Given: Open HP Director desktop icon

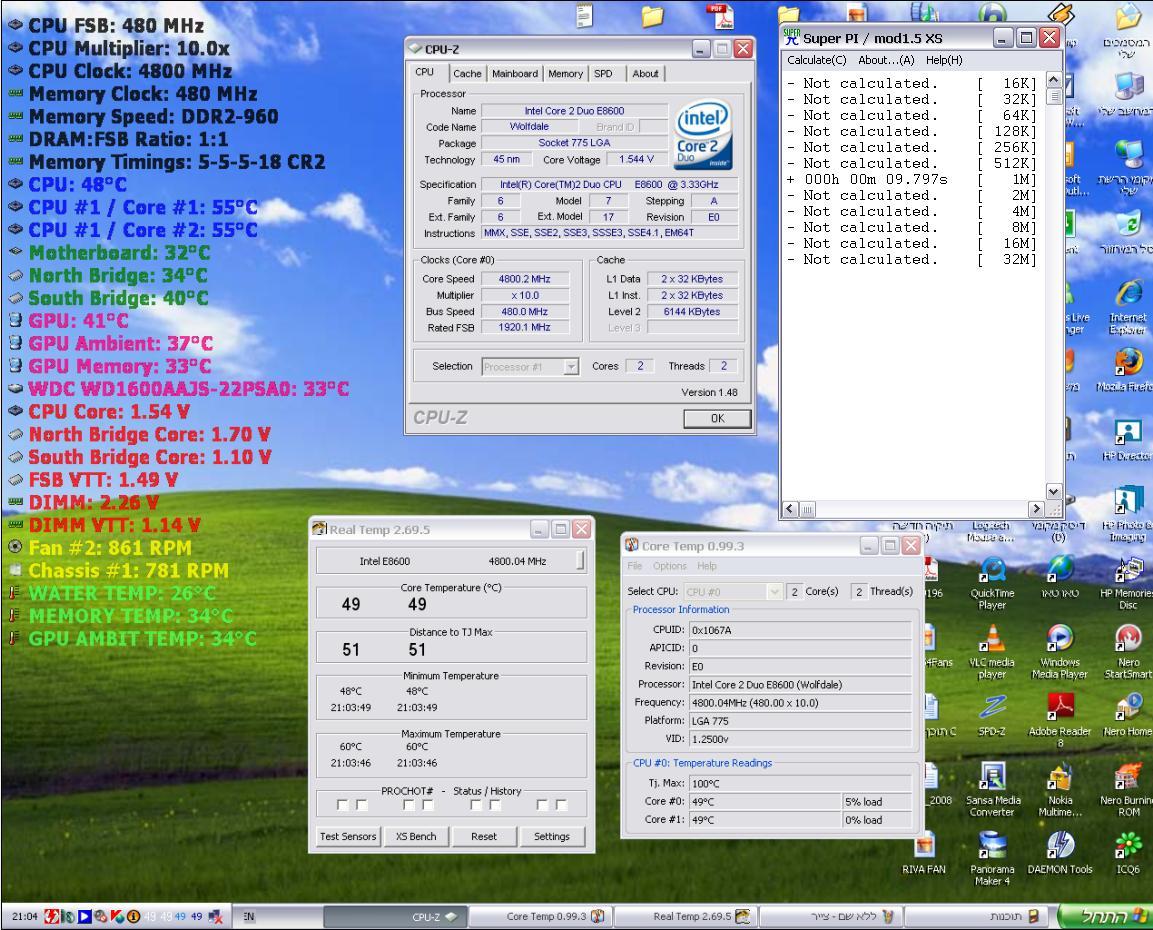Looking at the screenshot, I should tap(1128, 440).
